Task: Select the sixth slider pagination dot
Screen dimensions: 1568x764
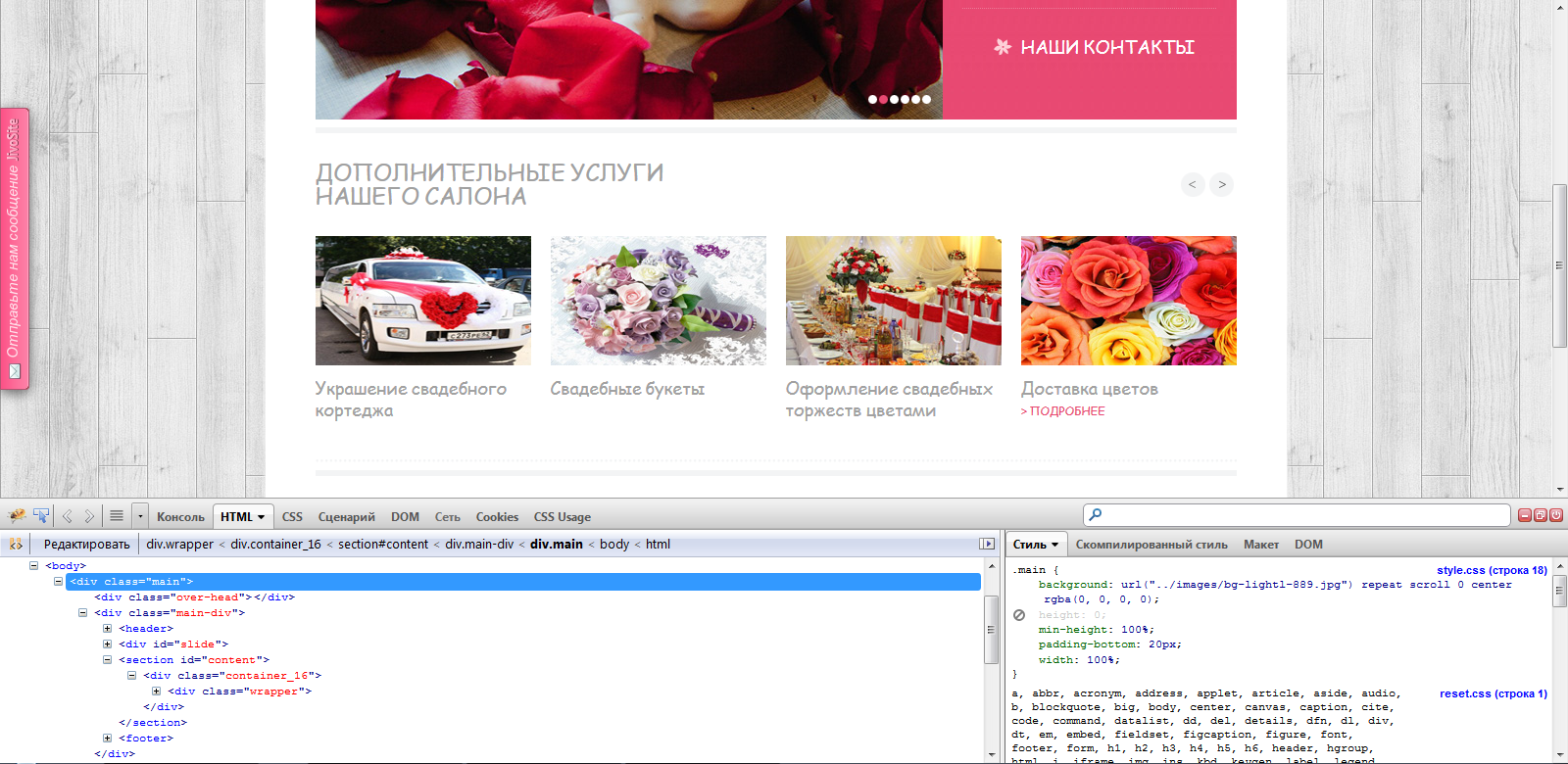Action: [927, 99]
